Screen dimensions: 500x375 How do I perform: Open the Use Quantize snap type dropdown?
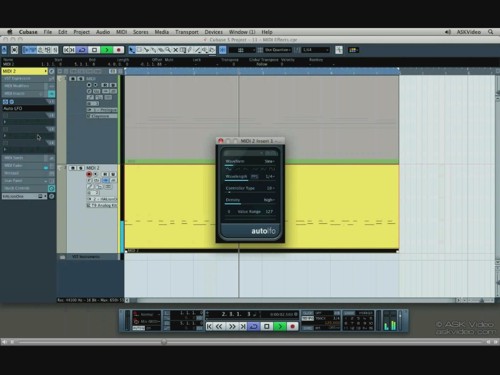[x=278, y=50]
